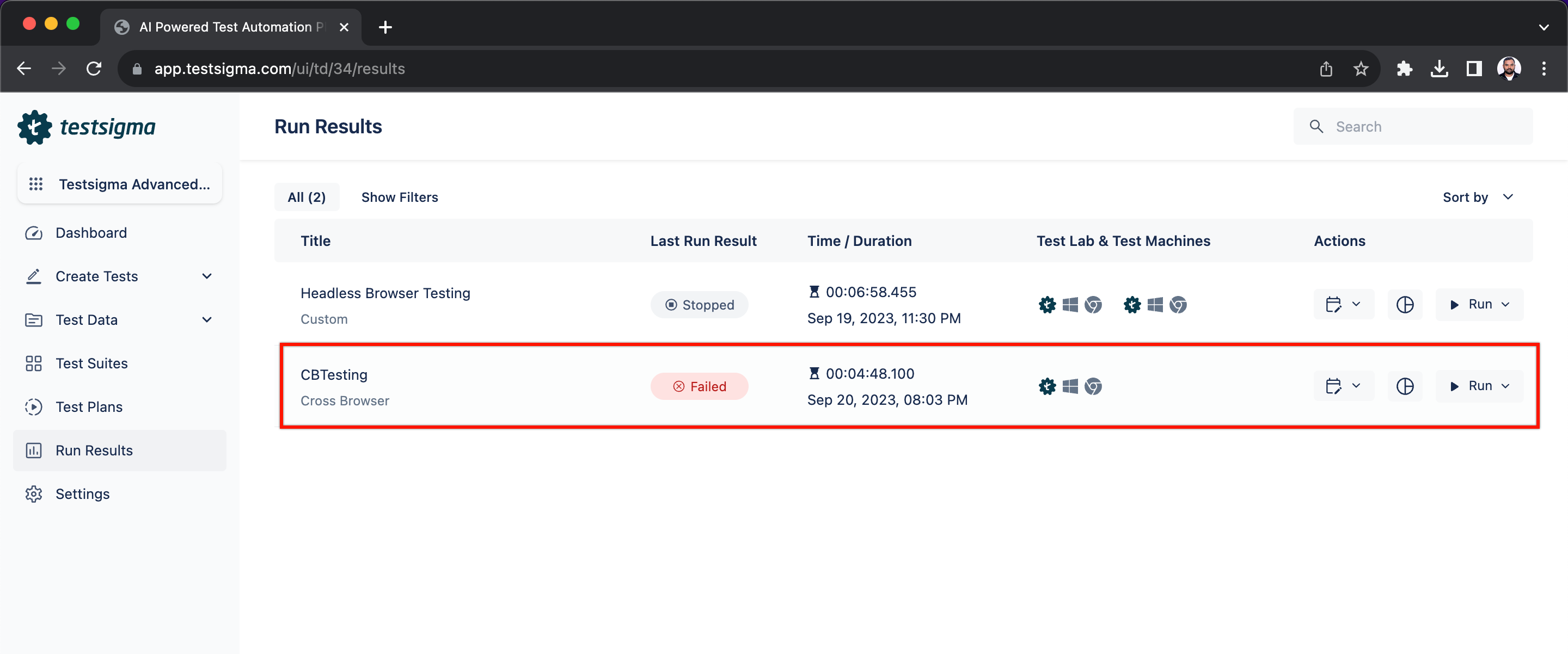Click the address bar URL
The image size is (1568, 654).
[x=279, y=69]
